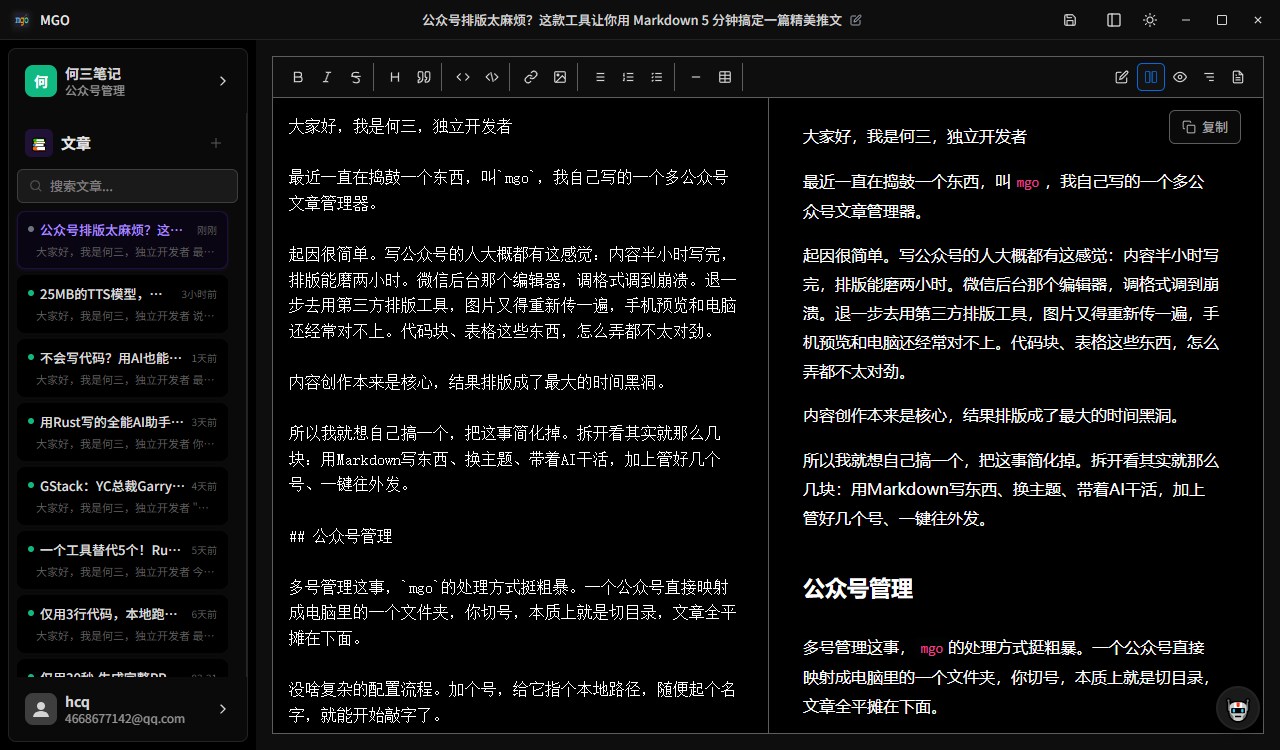Insert a blockquote using the quote icon
Viewport: 1280px width, 750px height.
tap(423, 77)
